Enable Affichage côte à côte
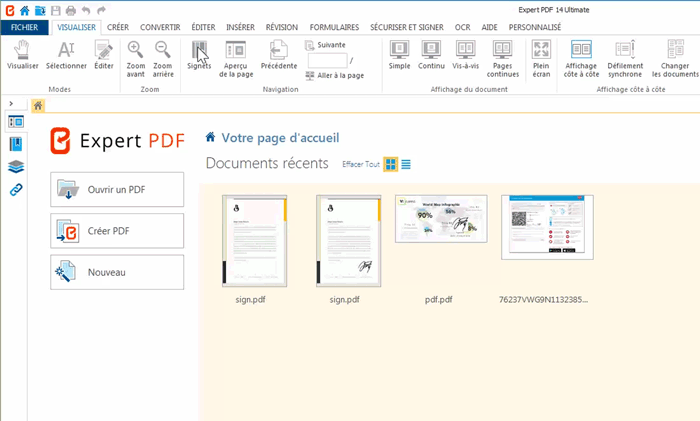The width and height of the screenshot is (700, 421). pos(581,58)
